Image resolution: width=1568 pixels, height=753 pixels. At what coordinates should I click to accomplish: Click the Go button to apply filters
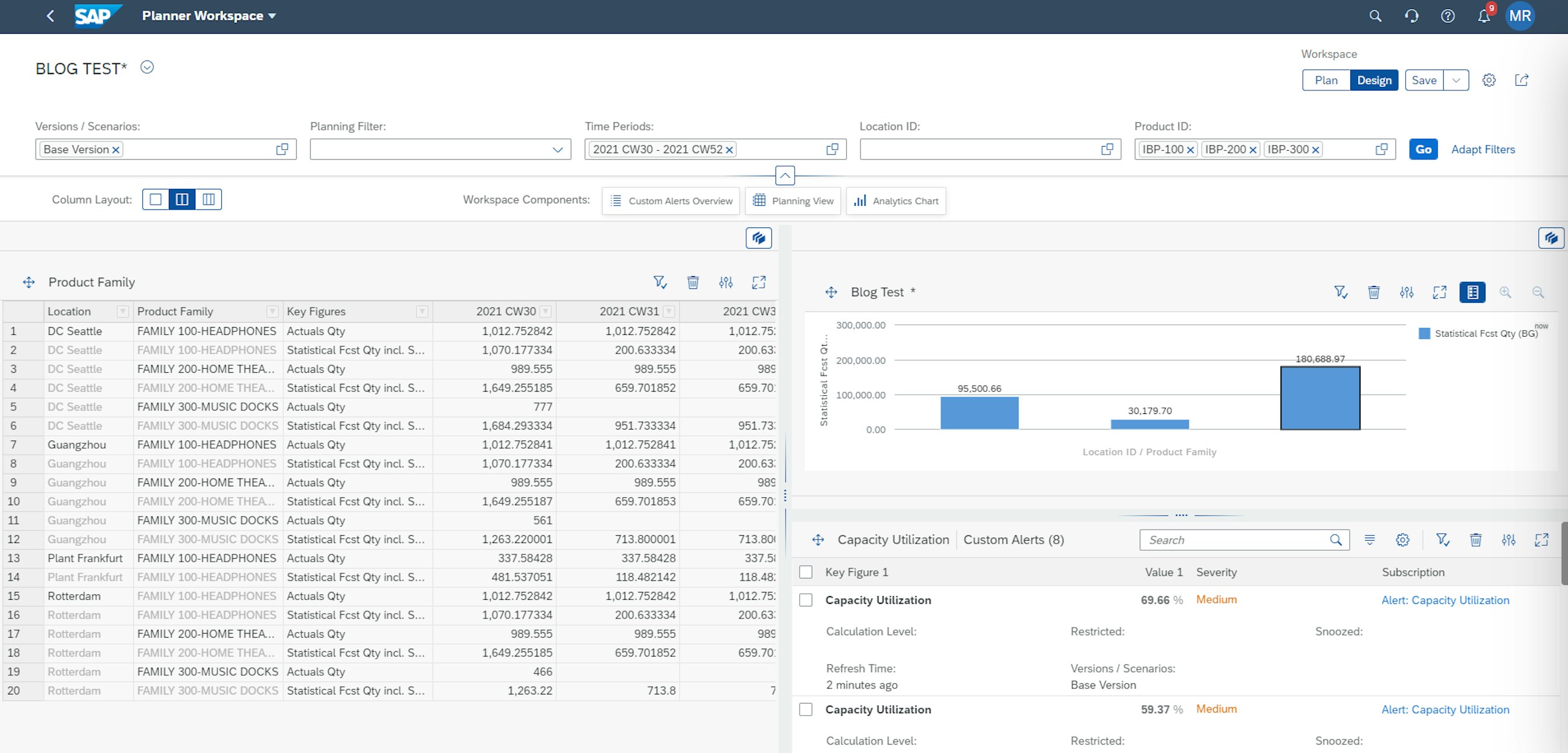point(1421,149)
